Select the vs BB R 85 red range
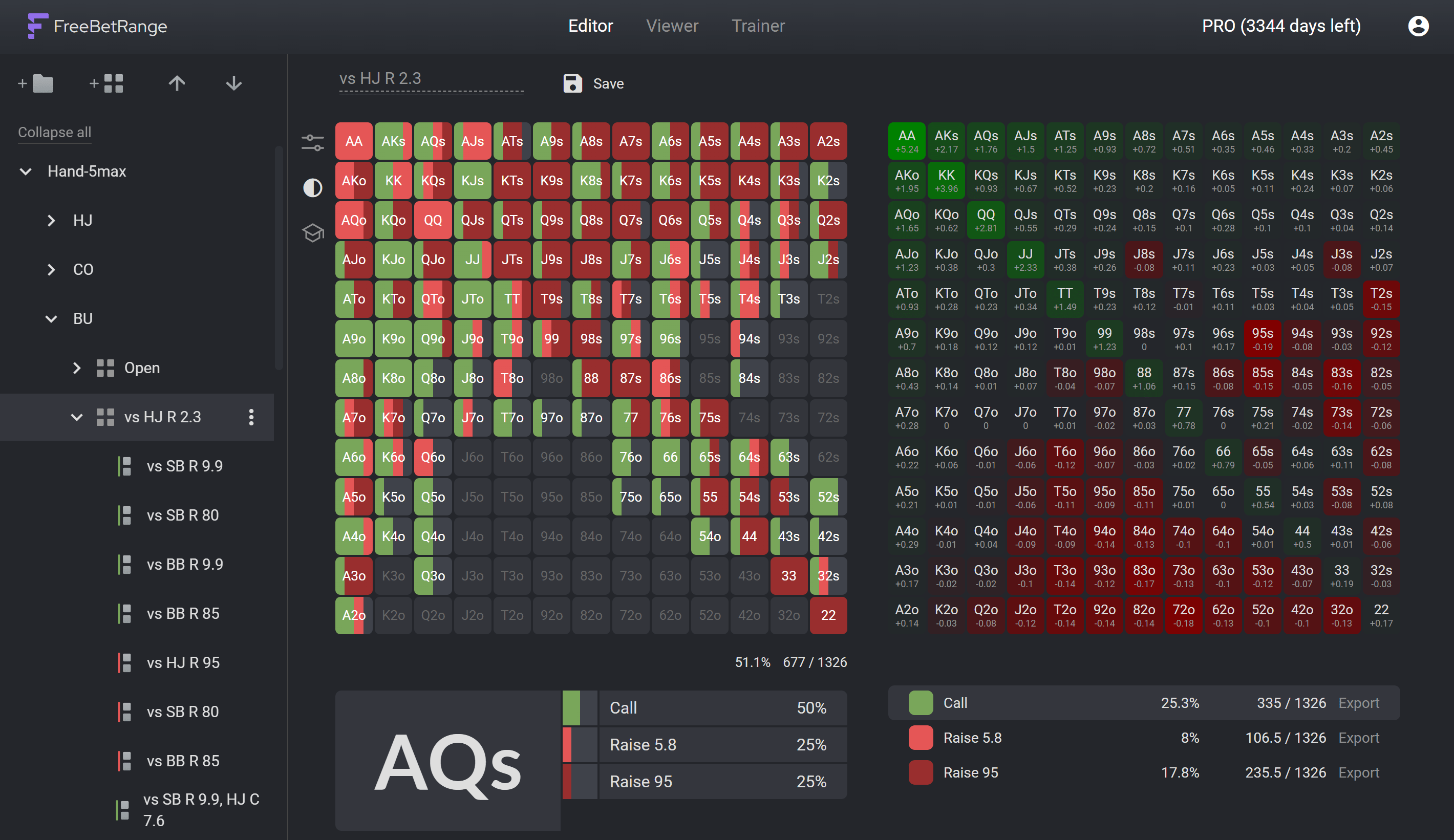Screen dimensions: 1454x840 [182, 761]
